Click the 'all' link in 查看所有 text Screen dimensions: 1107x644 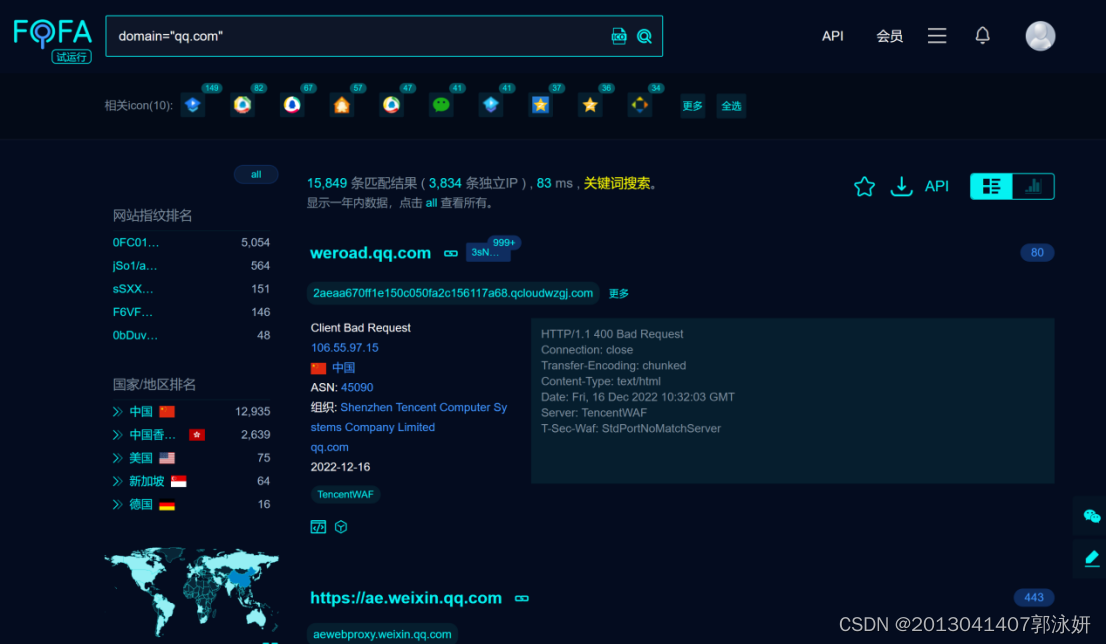431,203
